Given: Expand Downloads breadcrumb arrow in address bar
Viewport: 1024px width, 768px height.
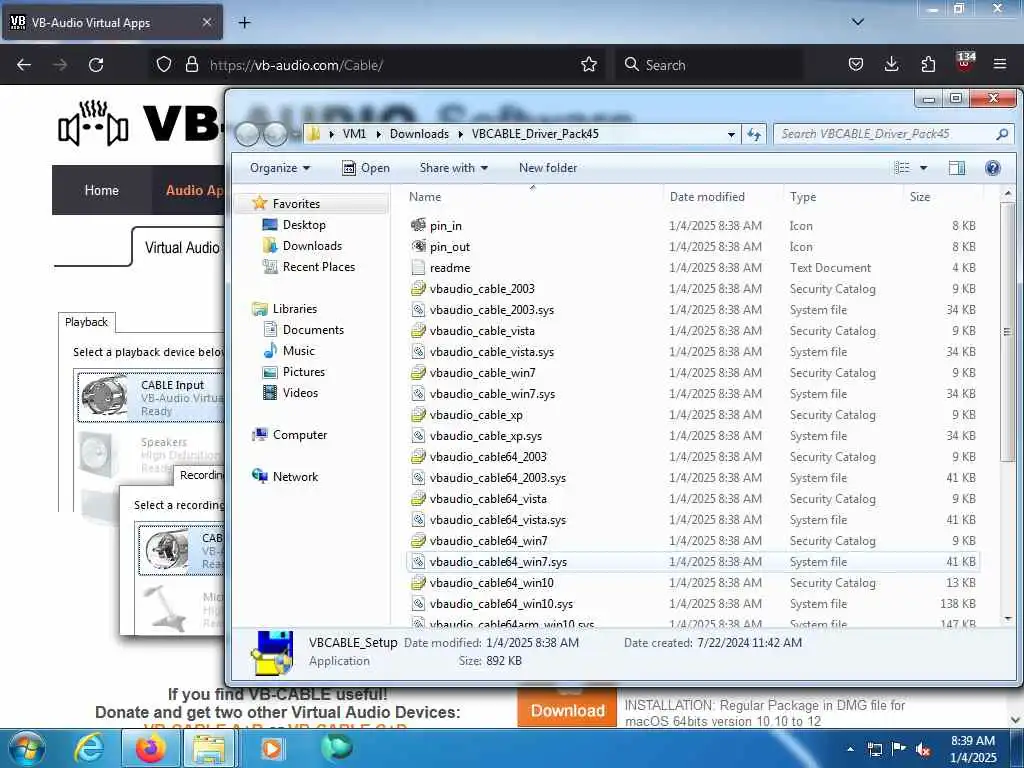Looking at the screenshot, I should [460, 134].
